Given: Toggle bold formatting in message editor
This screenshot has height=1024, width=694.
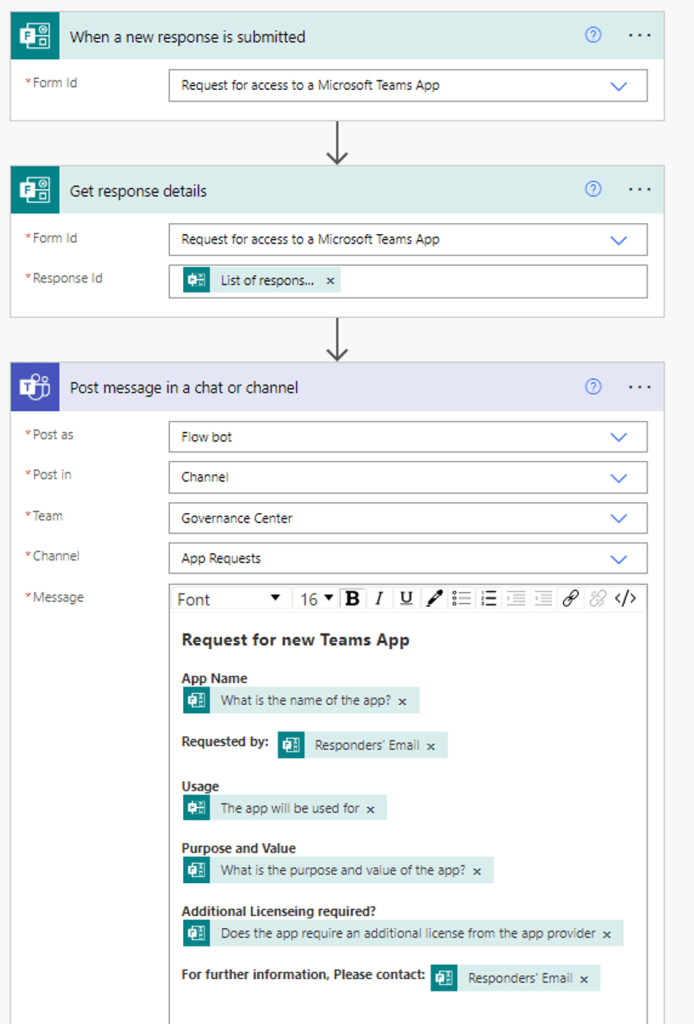Looking at the screenshot, I should point(352,598).
